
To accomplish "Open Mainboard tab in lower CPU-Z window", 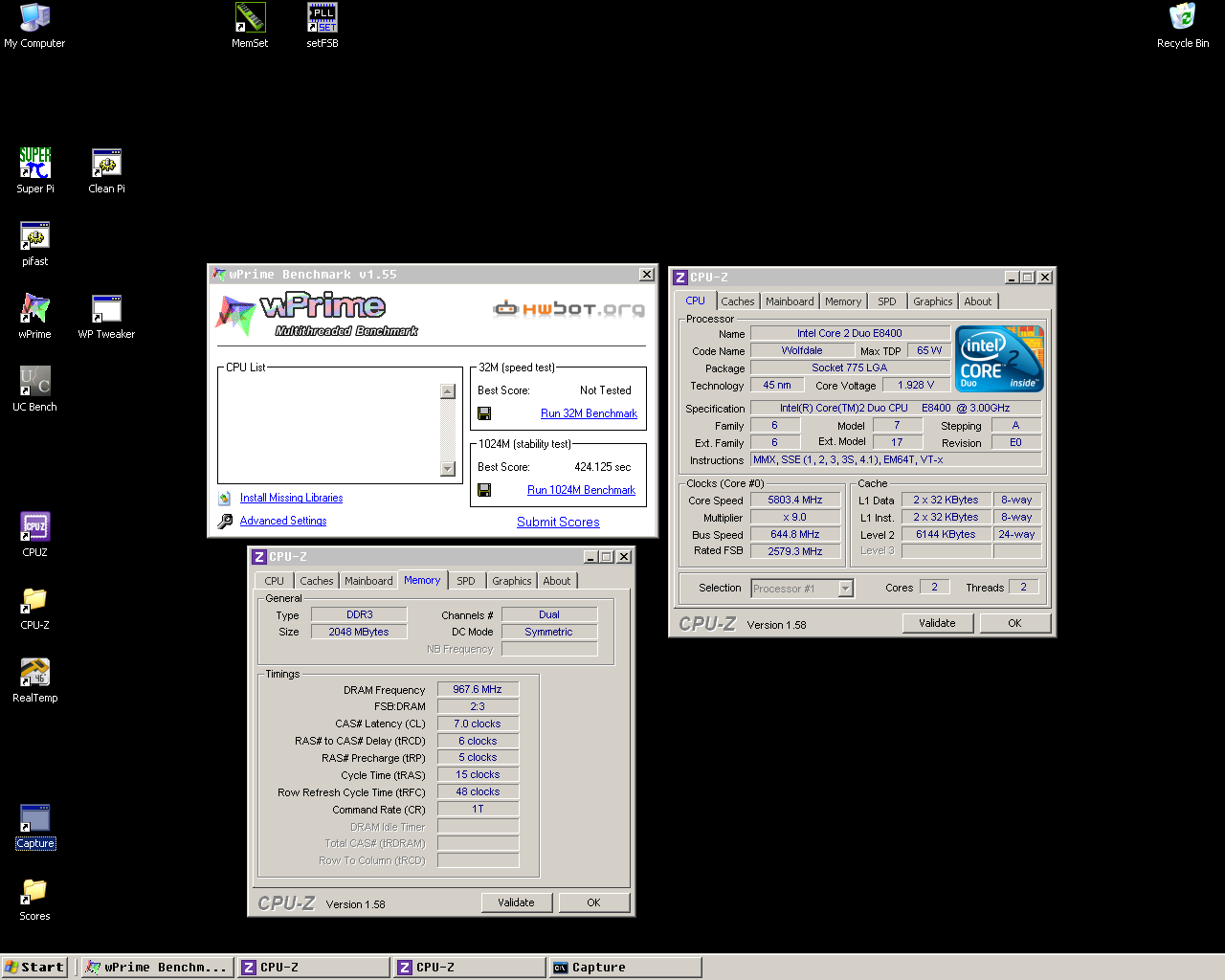I will click(368, 581).
